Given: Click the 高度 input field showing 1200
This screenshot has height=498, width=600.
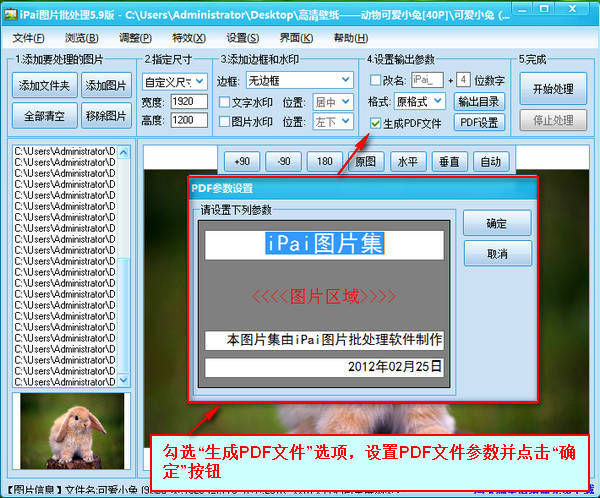Looking at the screenshot, I should pyautogui.click(x=189, y=120).
